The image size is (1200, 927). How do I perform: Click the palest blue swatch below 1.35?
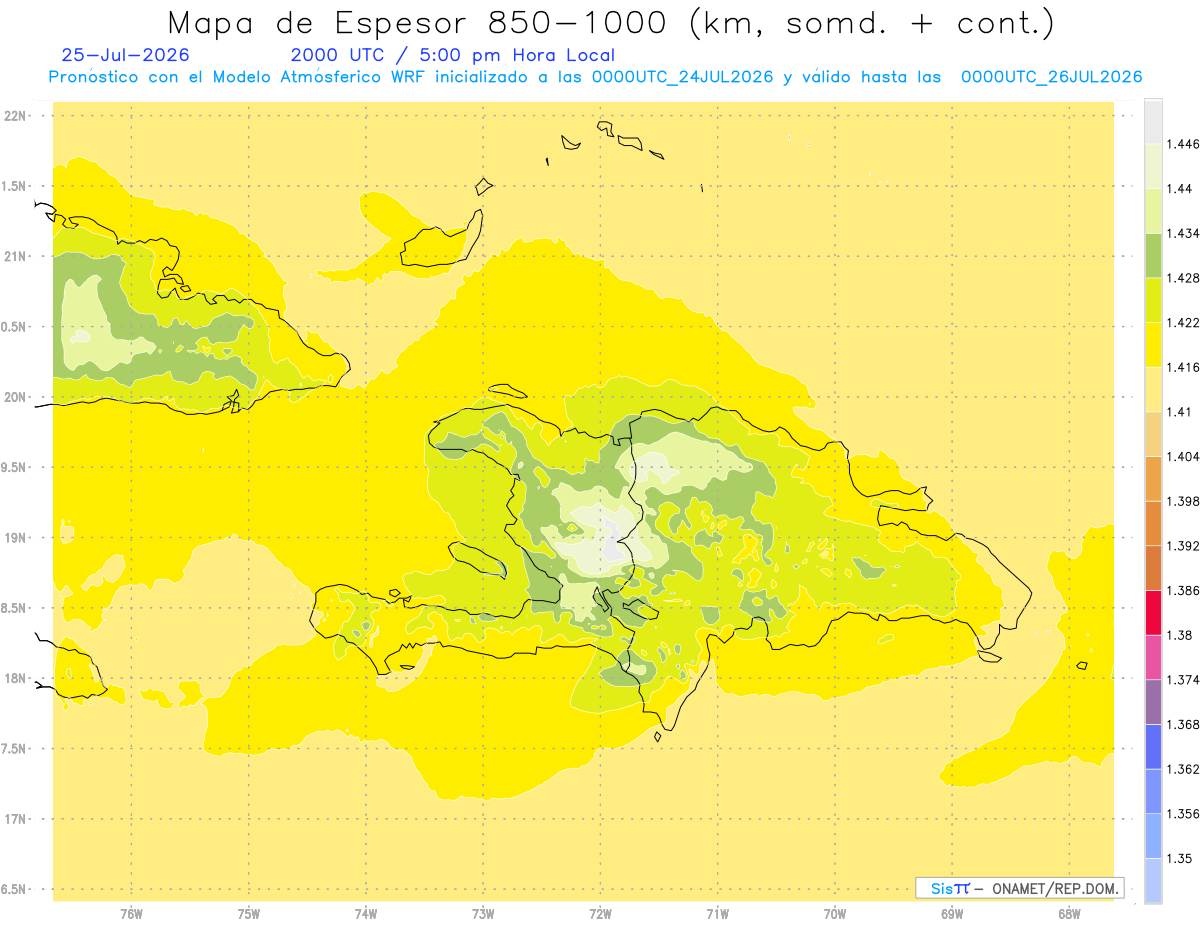coord(1154,881)
